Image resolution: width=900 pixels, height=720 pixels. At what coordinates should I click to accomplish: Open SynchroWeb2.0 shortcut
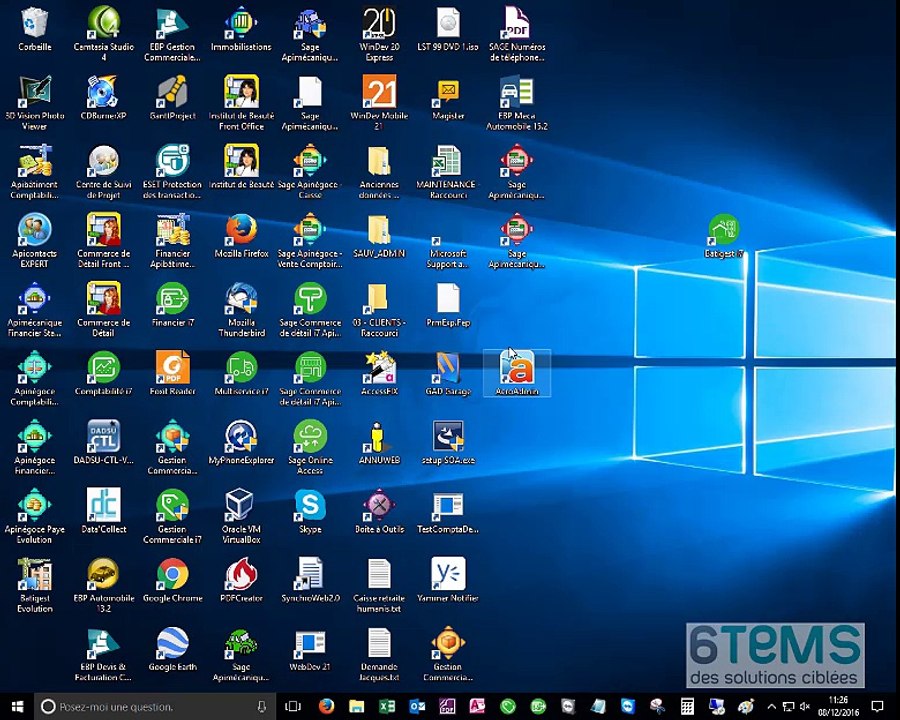click(310, 580)
